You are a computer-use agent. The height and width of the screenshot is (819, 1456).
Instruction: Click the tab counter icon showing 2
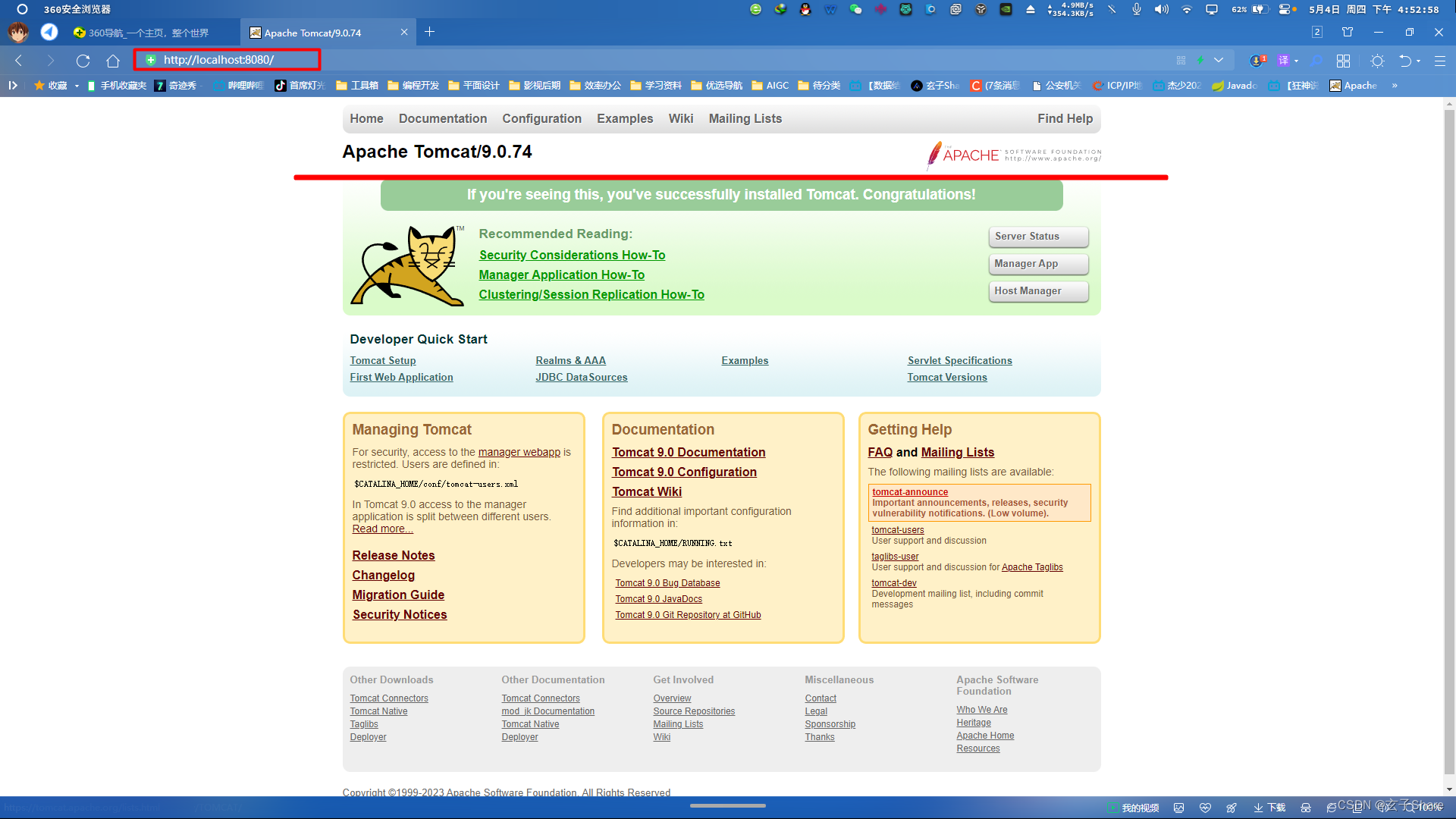pyautogui.click(x=1317, y=32)
